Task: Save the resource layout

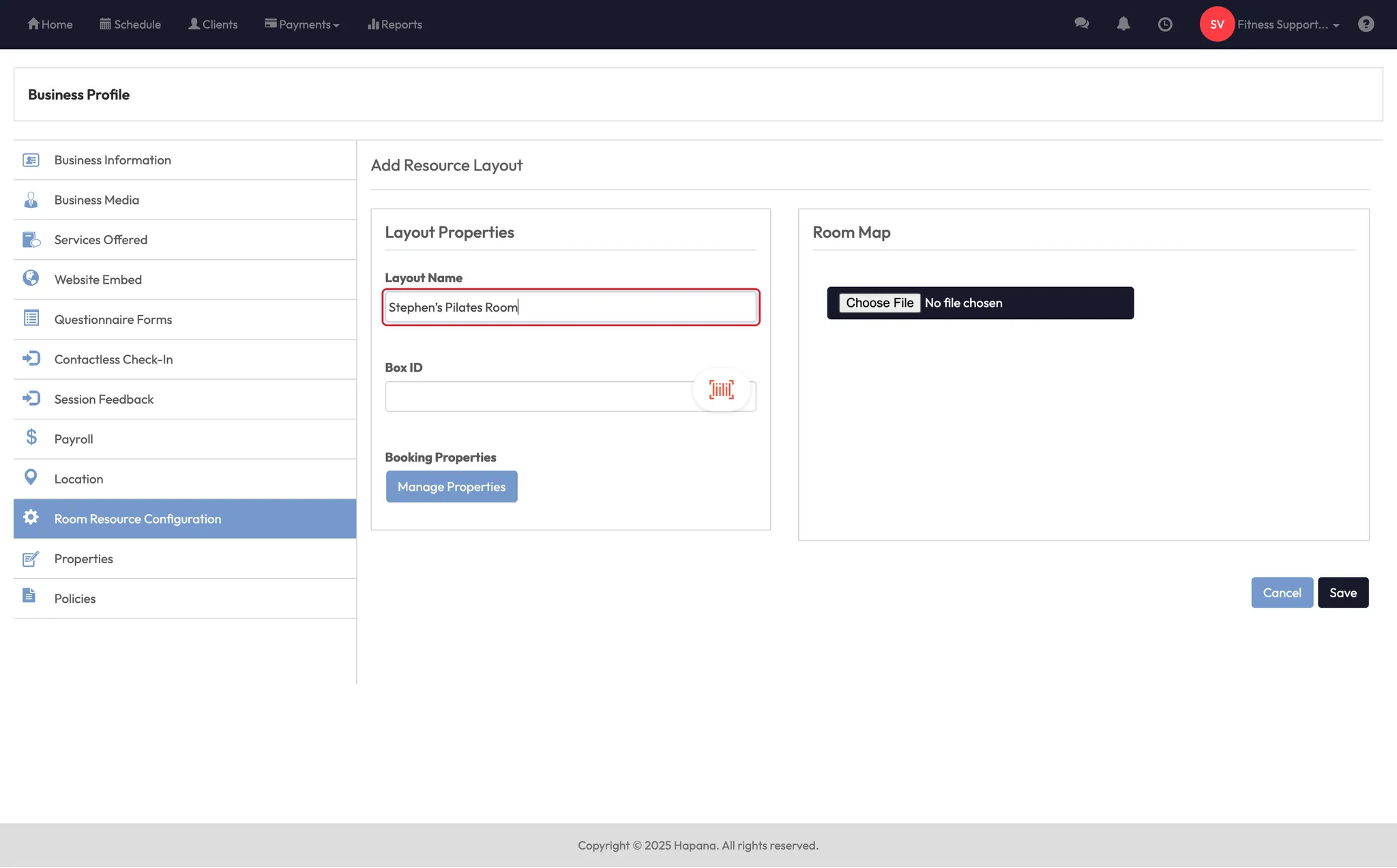Action: [x=1342, y=593]
